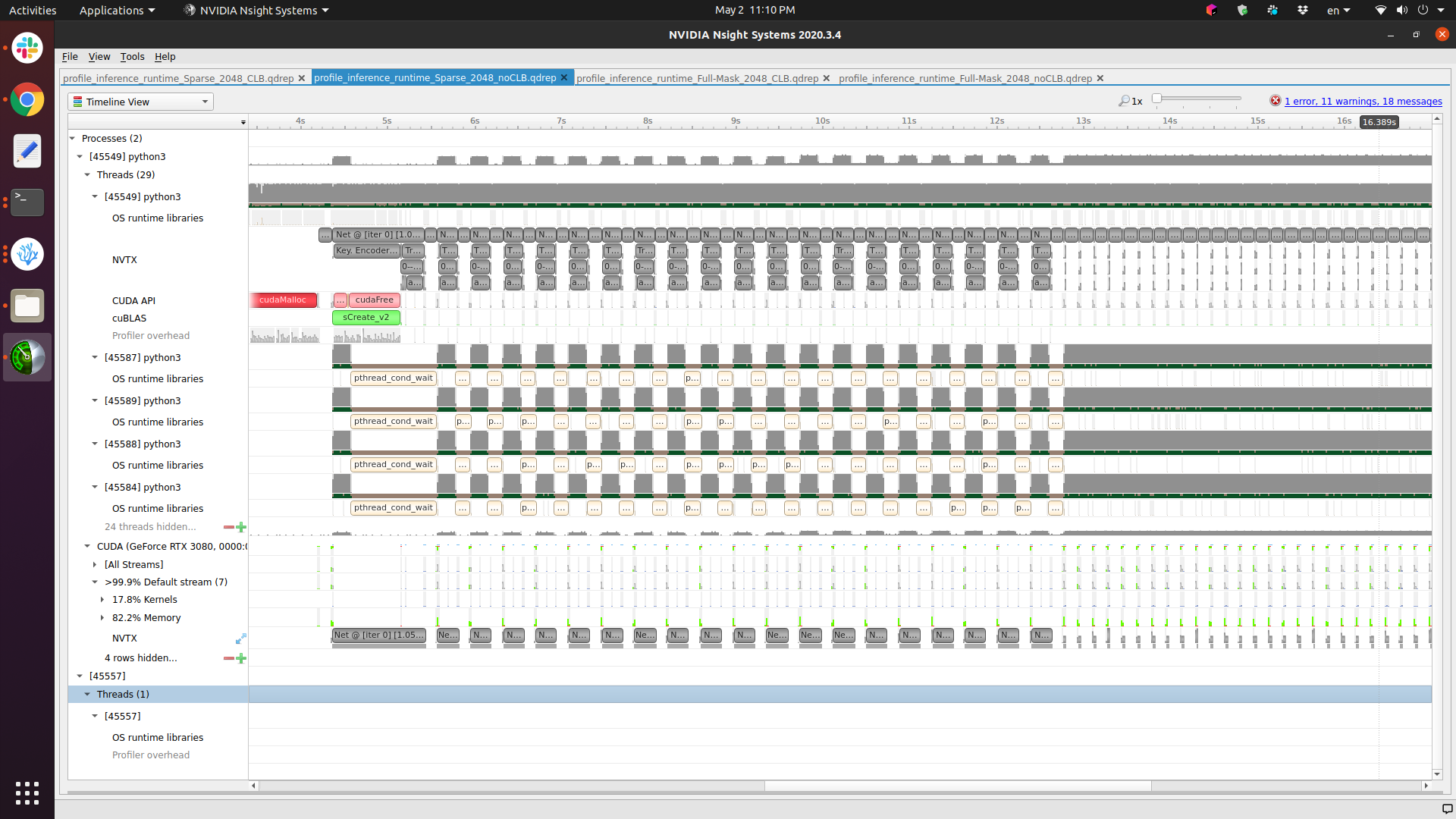Click the red error icon near messages
Image resolution: width=1456 pixels, height=819 pixels.
[1276, 101]
